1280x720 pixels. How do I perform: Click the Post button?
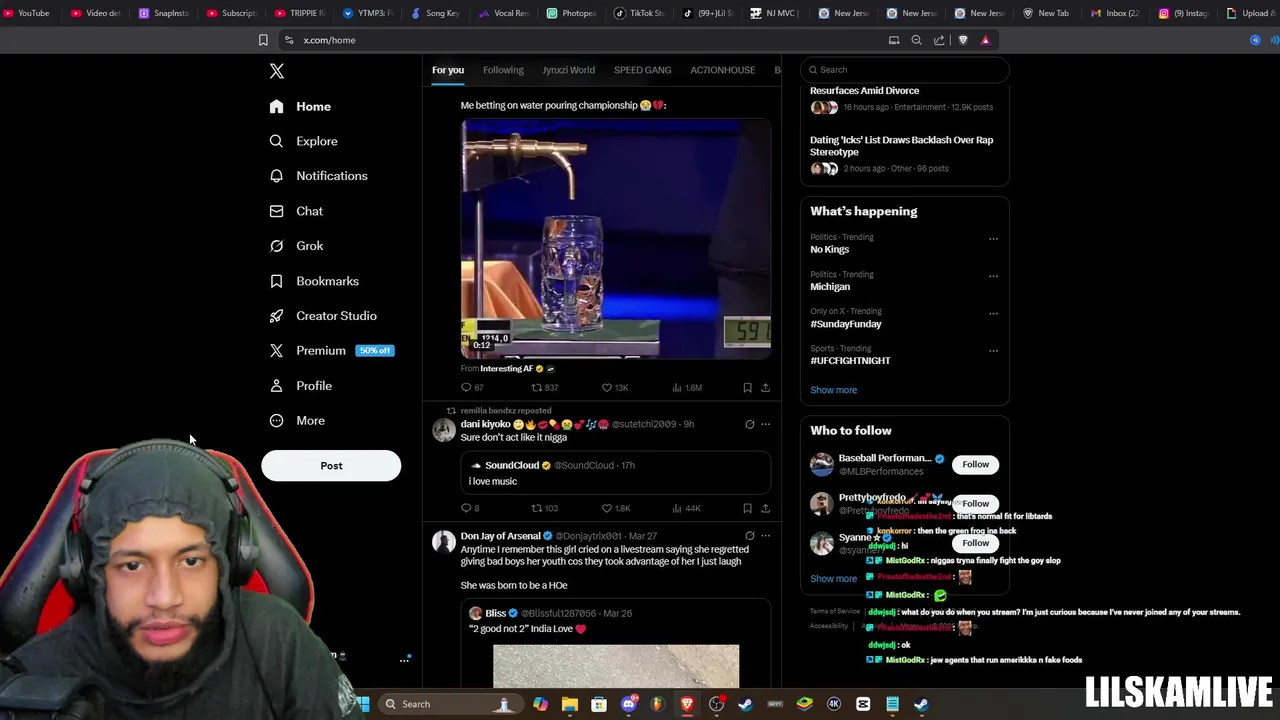[x=331, y=466]
